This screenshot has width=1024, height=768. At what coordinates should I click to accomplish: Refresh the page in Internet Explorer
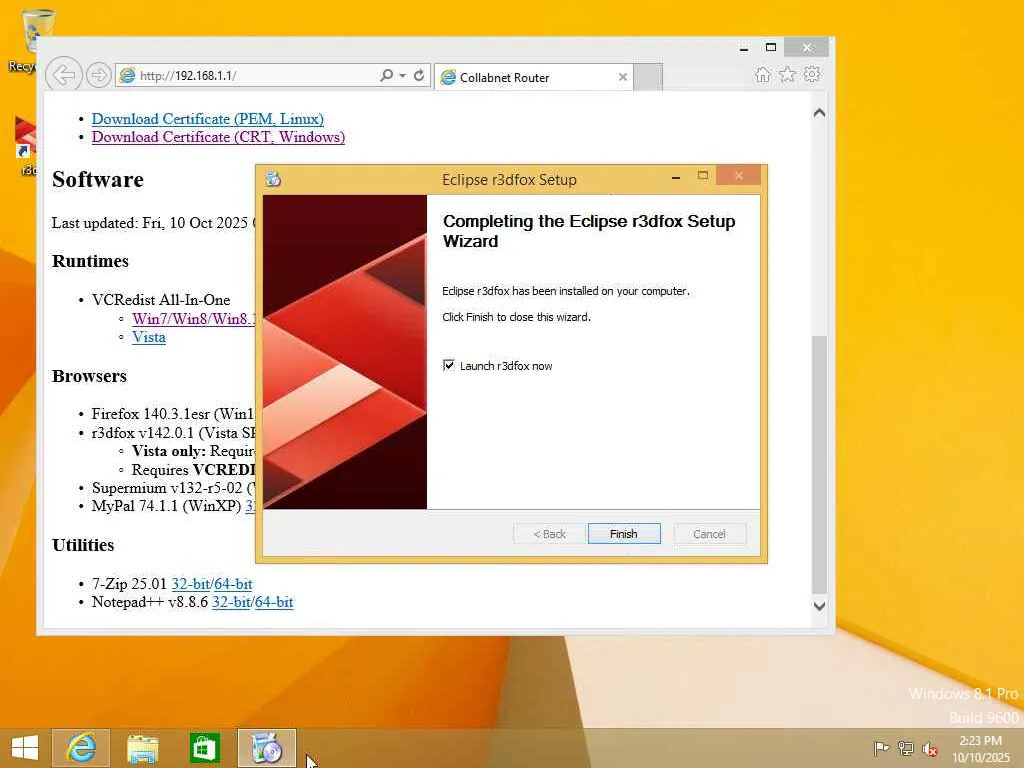[419, 75]
